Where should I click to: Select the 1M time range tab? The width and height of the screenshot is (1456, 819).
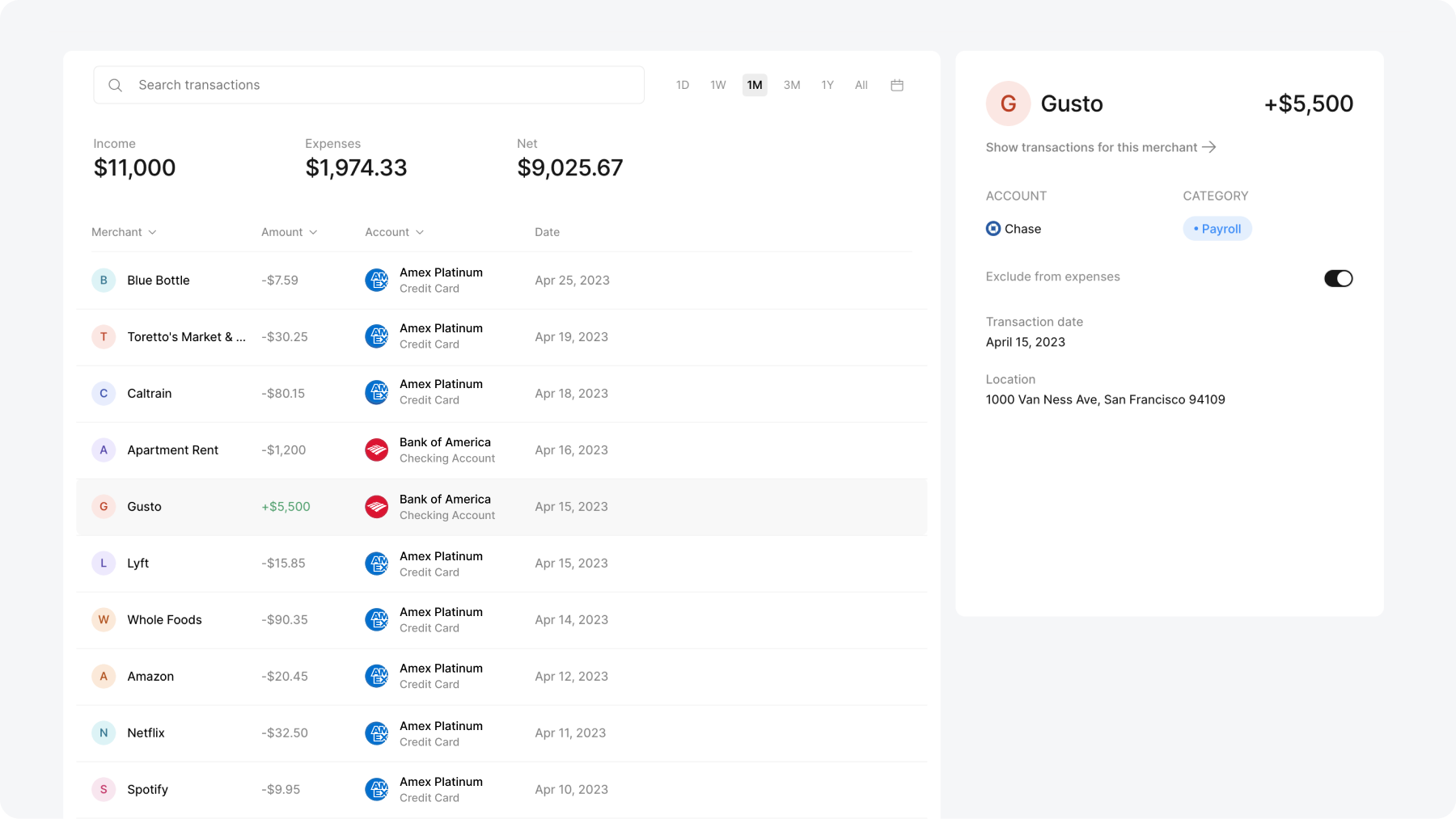pyautogui.click(x=755, y=85)
